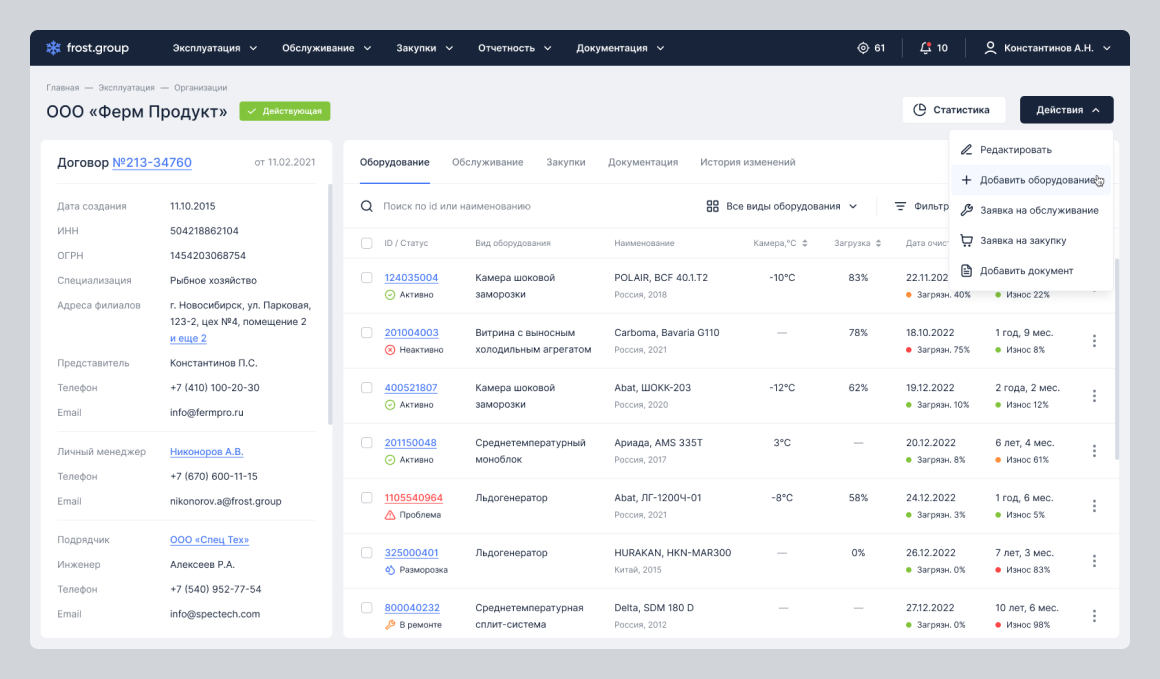The width and height of the screenshot is (1160, 679).
Task: Follow the Никоноров А.В. manager link
Action: click(206, 452)
